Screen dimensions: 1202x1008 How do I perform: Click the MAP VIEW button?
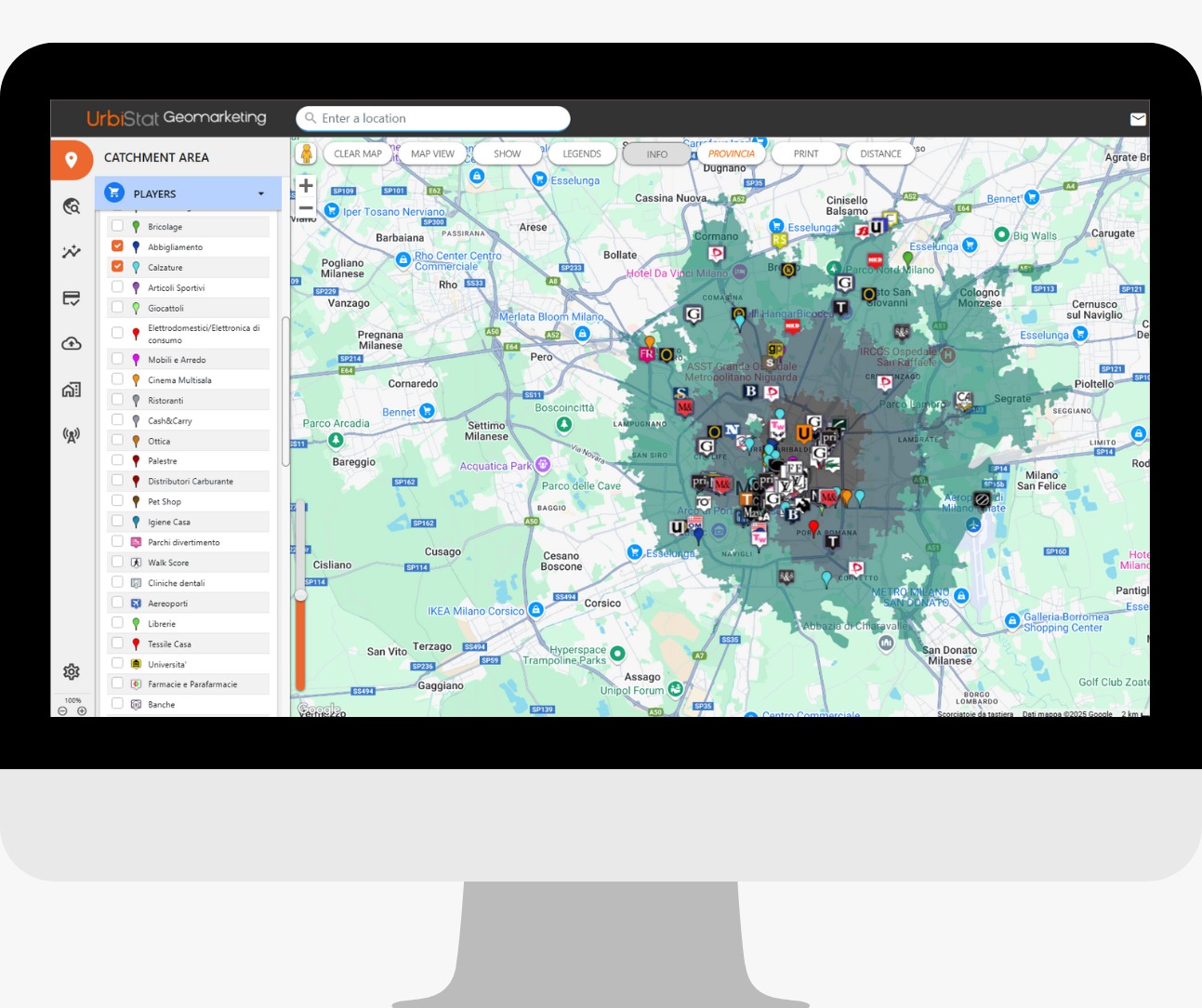point(432,154)
